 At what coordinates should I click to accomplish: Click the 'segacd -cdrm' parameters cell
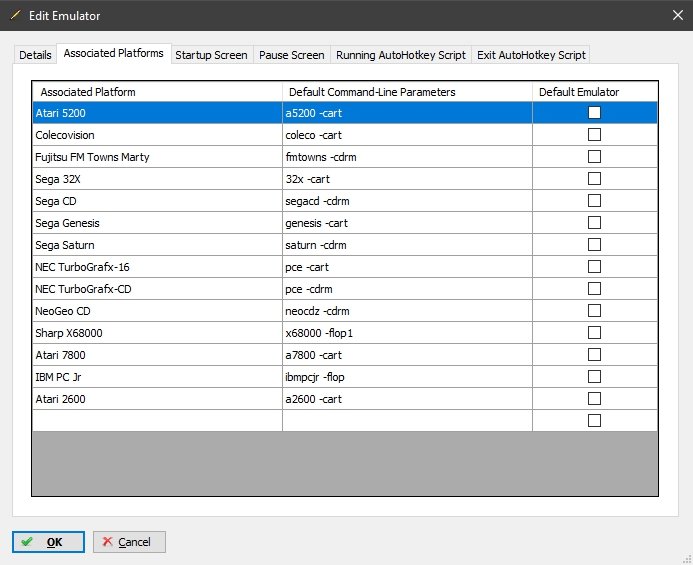(x=407, y=201)
